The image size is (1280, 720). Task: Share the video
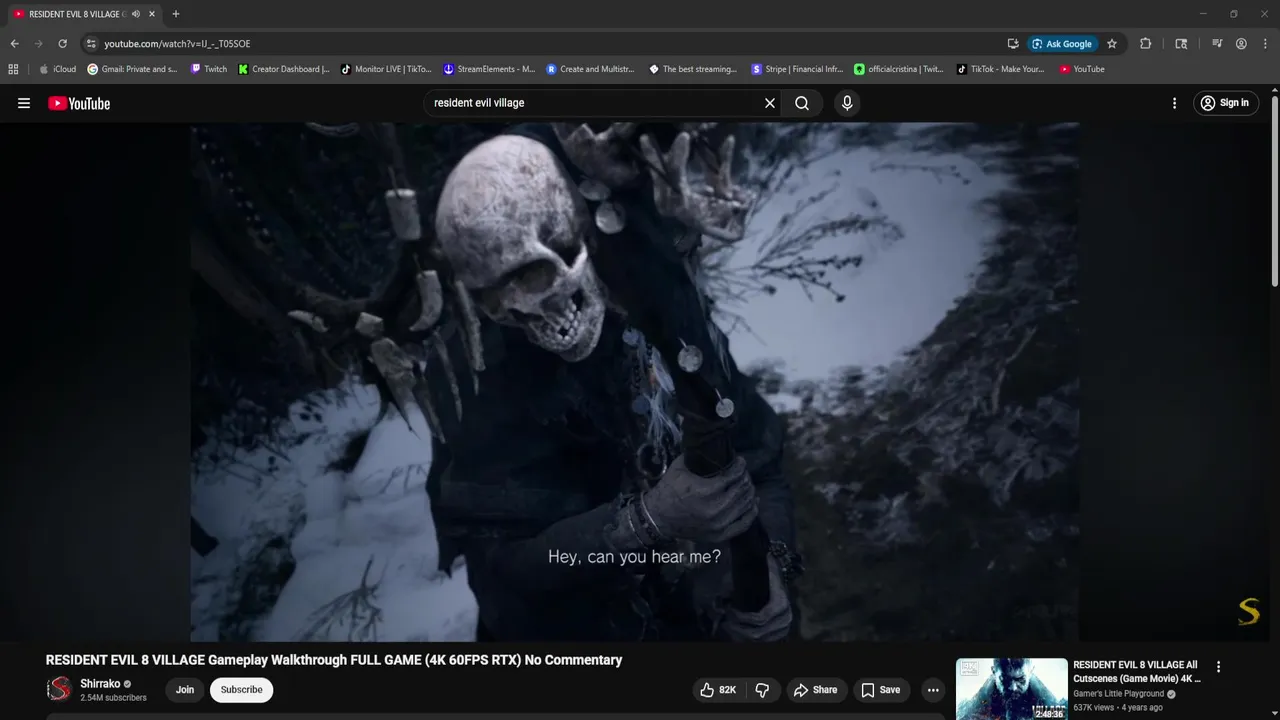click(x=815, y=690)
